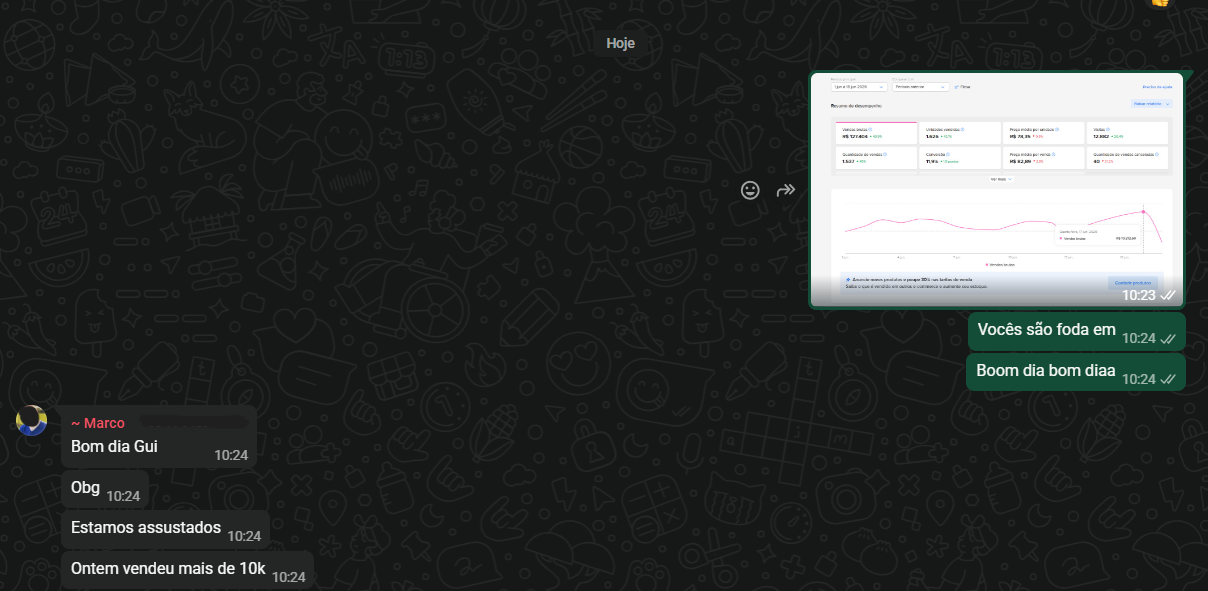Viewport: 1208px width, 591px height.
Task: Select the "Hoje" date divider label
Action: (621, 43)
